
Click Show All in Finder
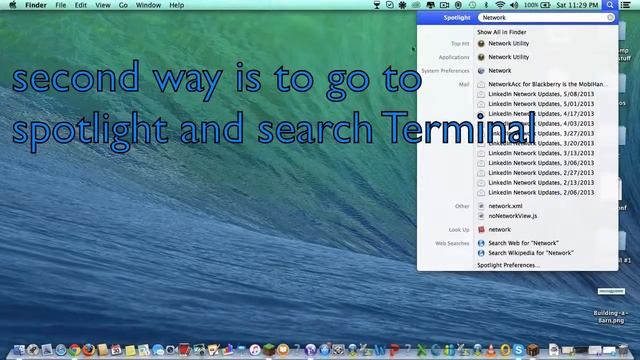(502, 32)
